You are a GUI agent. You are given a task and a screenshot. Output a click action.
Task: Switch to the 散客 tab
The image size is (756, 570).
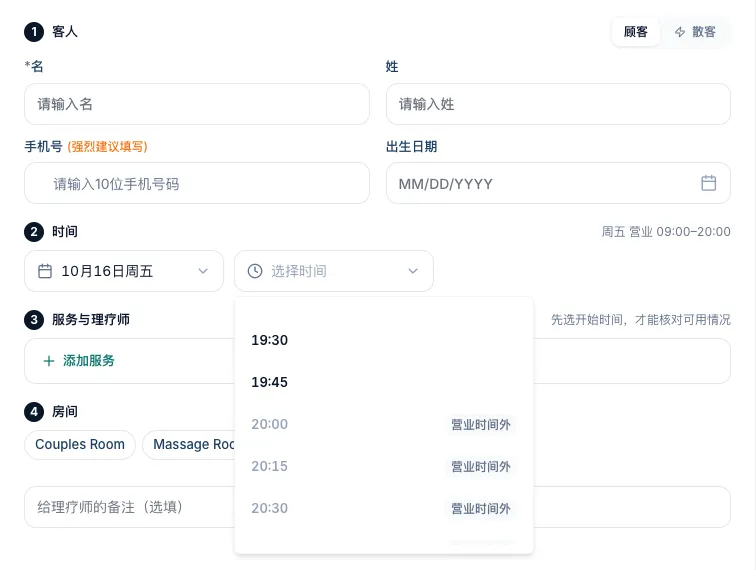pyautogui.click(x=695, y=32)
